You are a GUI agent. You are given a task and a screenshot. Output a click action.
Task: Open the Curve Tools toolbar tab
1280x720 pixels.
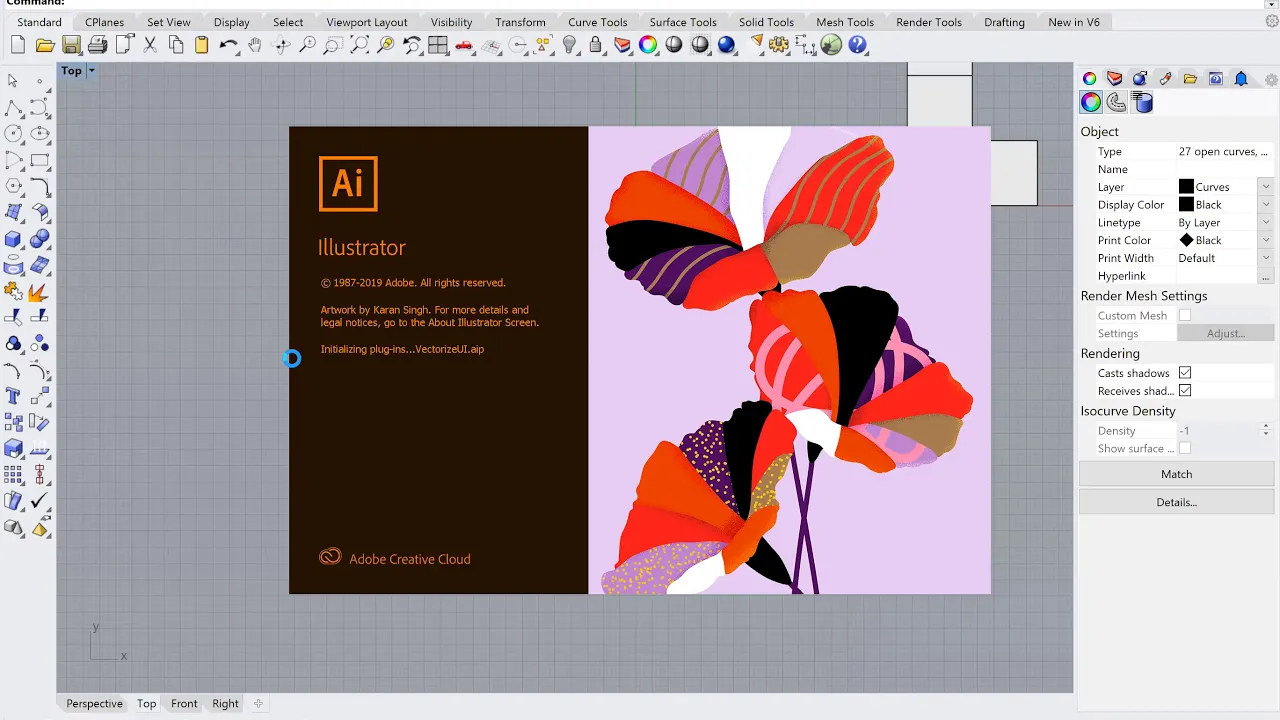tap(598, 22)
